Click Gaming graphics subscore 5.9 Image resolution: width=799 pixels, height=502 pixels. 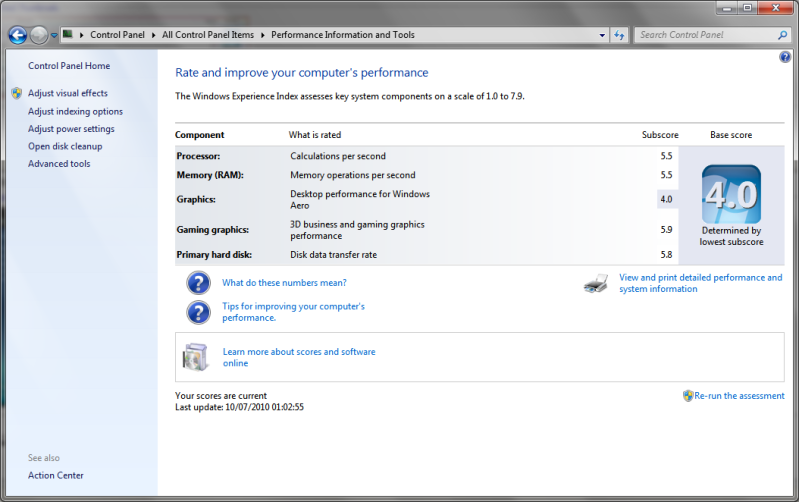667,230
